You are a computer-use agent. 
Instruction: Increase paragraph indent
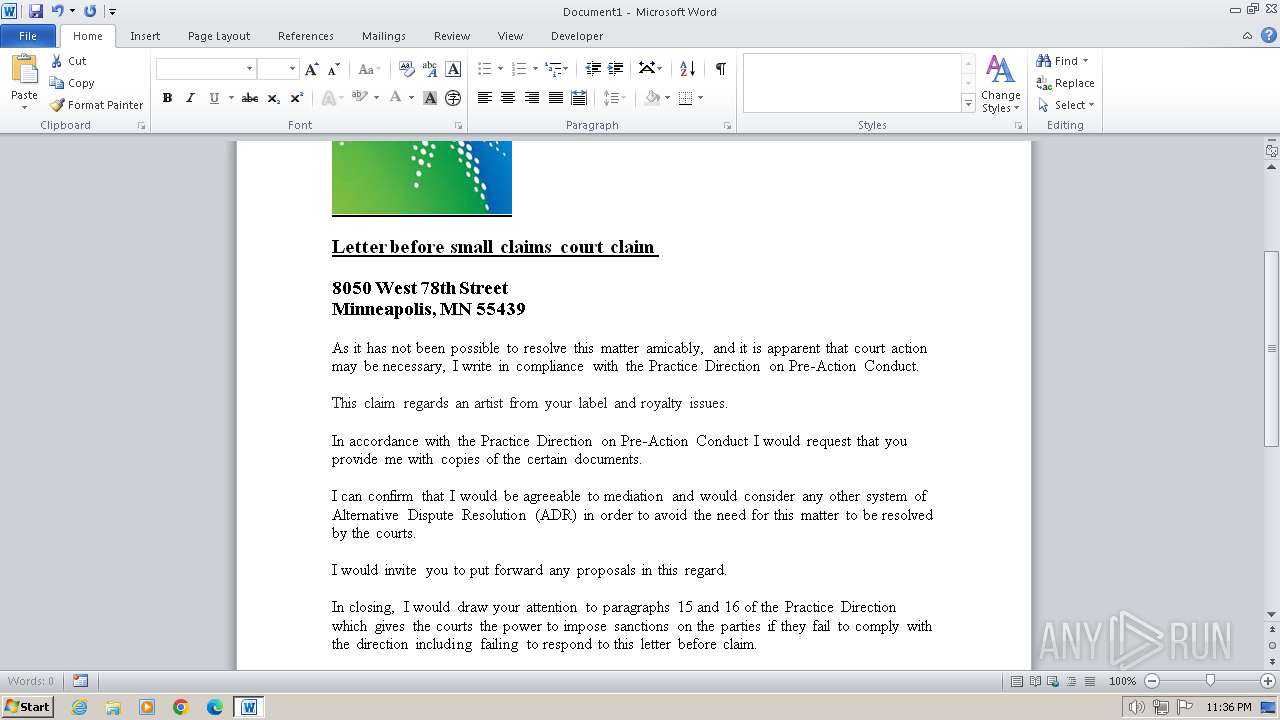click(616, 69)
